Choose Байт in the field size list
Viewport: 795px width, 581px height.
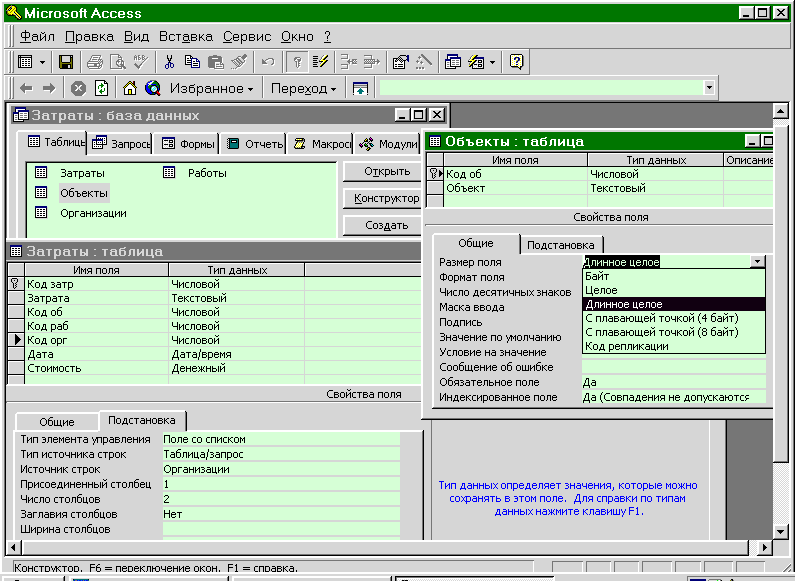click(674, 276)
